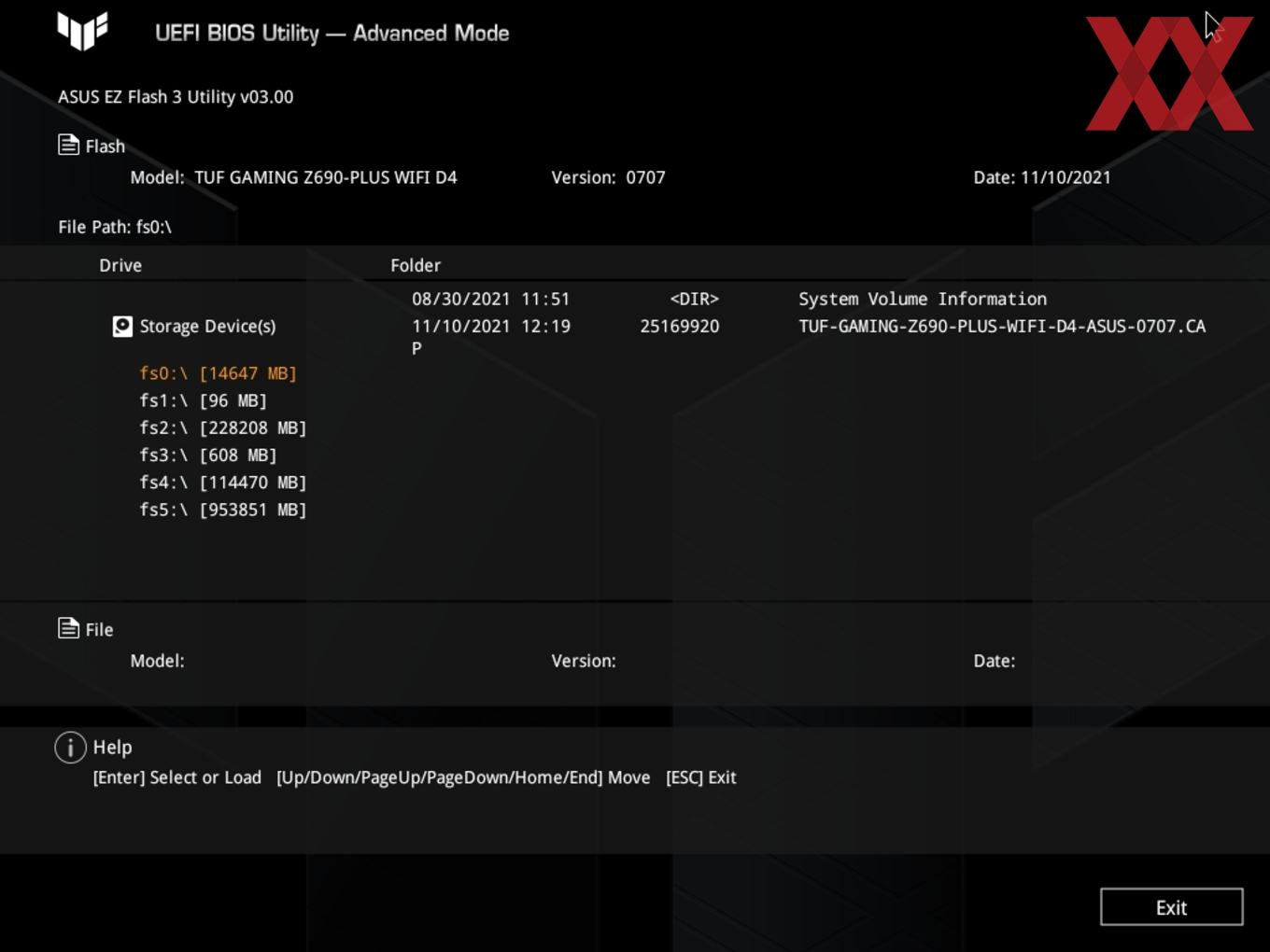Click the Help section heading

click(x=112, y=748)
